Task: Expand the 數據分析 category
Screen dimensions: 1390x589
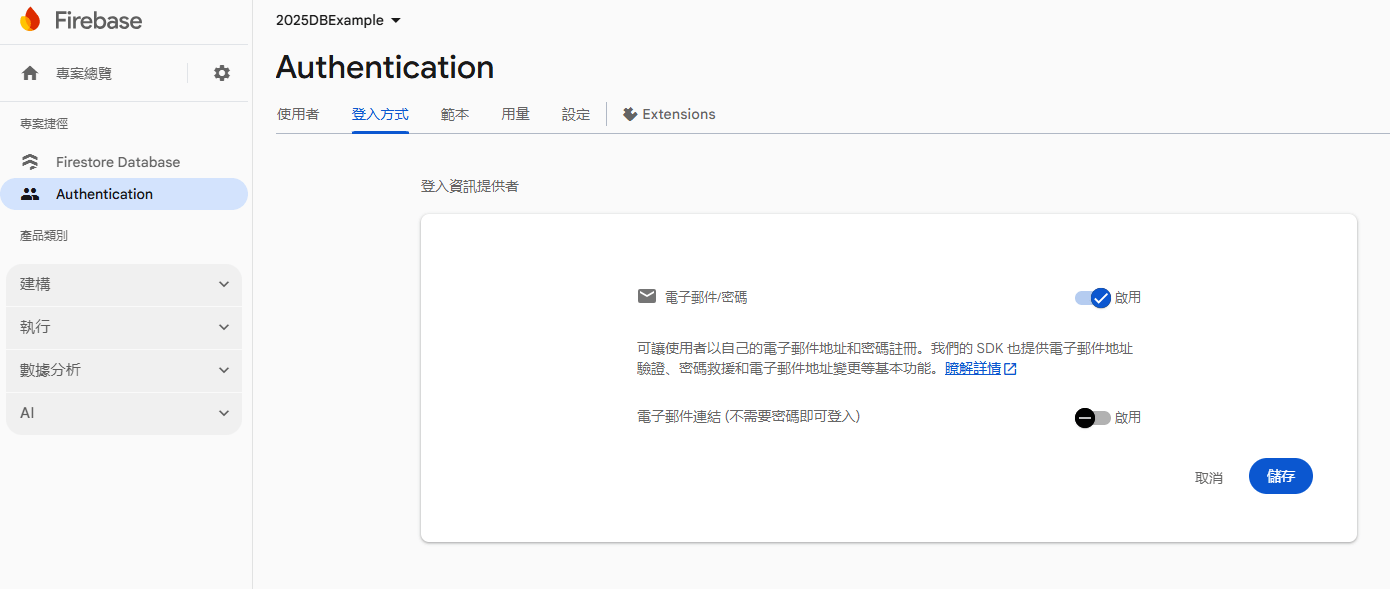Action: pos(124,370)
